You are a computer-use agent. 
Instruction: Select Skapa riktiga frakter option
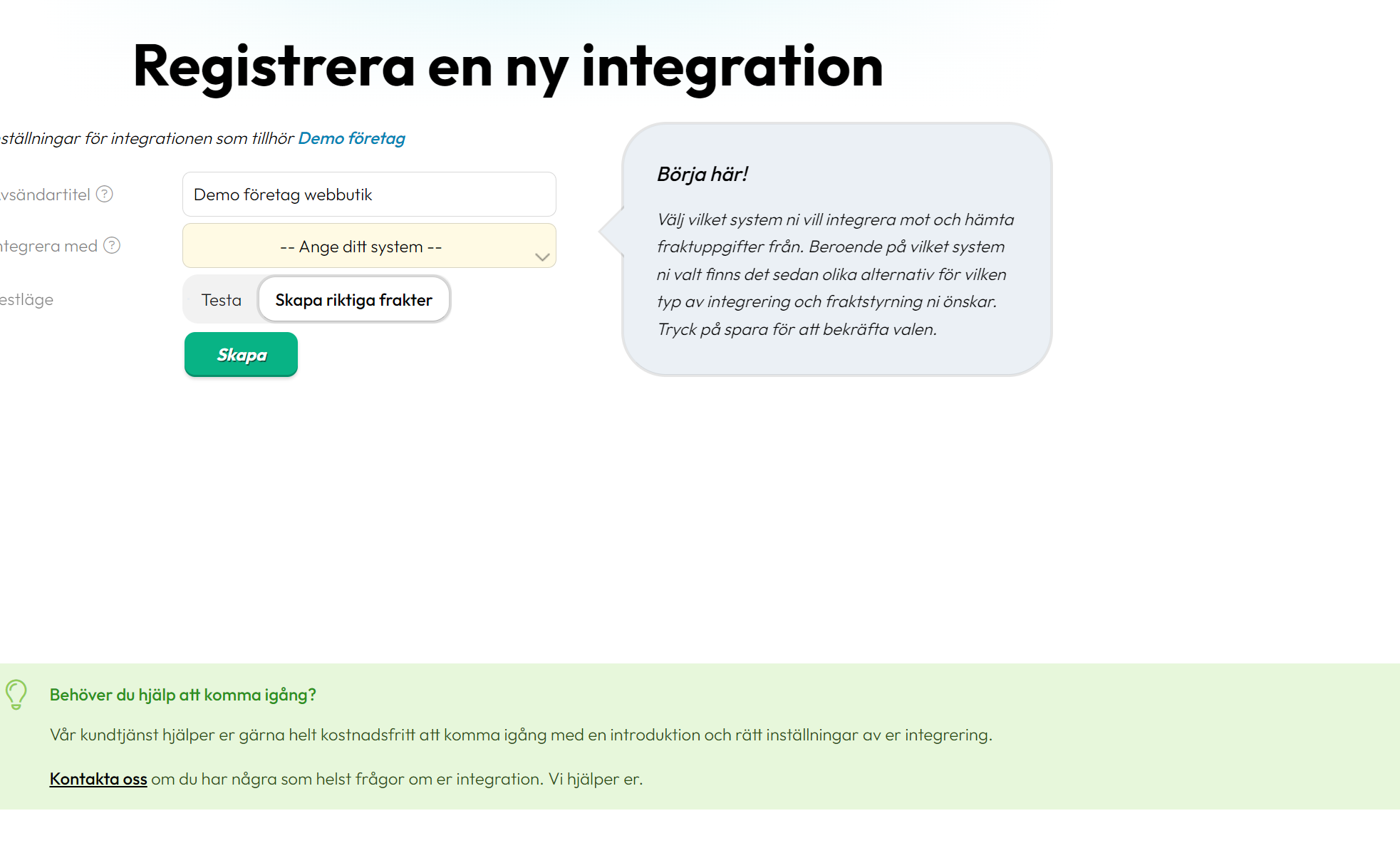[353, 299]
